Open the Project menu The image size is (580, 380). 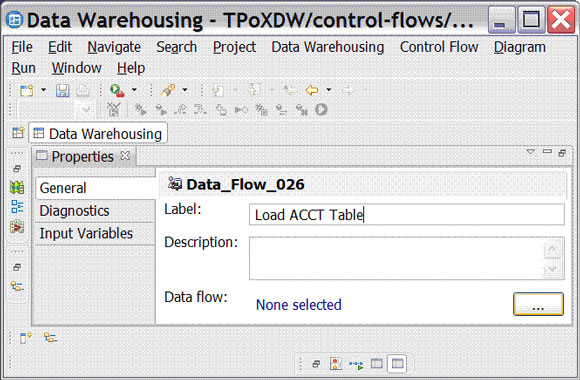(234, 47)
